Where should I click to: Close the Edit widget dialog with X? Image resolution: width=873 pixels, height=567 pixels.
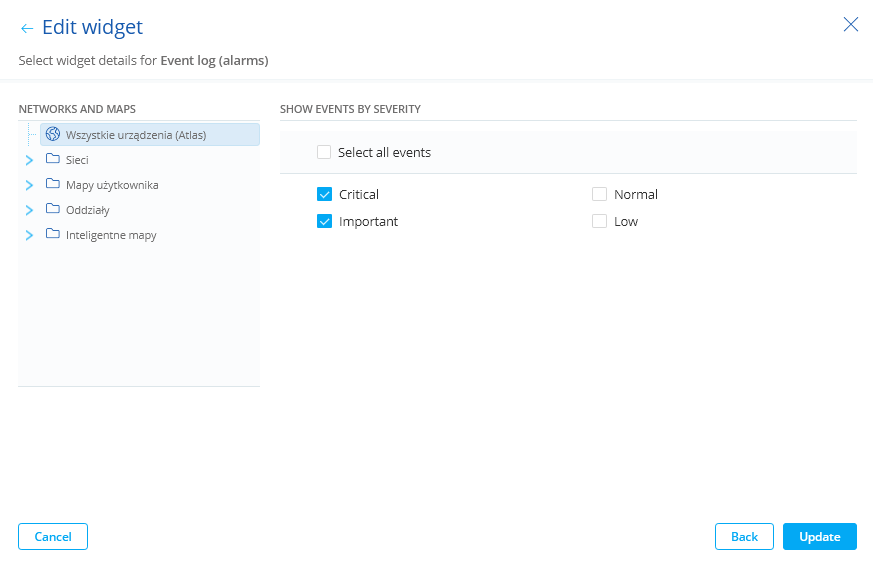tap(851, 25)
